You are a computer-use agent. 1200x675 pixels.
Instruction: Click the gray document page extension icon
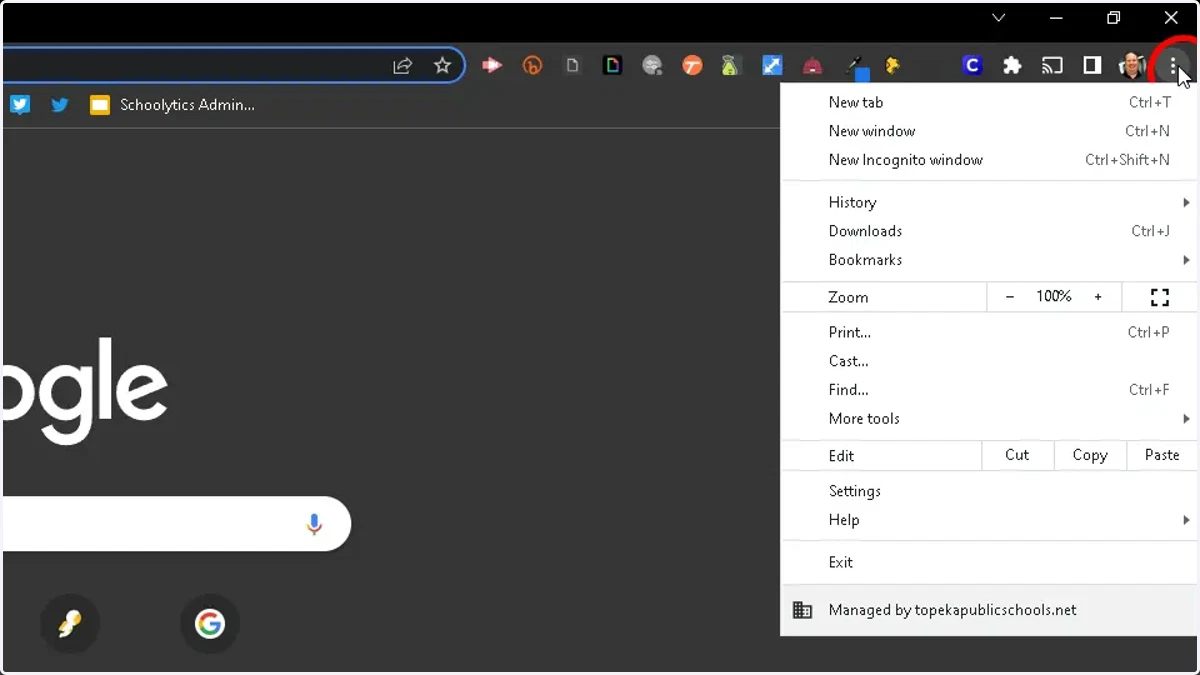[572, 66]
